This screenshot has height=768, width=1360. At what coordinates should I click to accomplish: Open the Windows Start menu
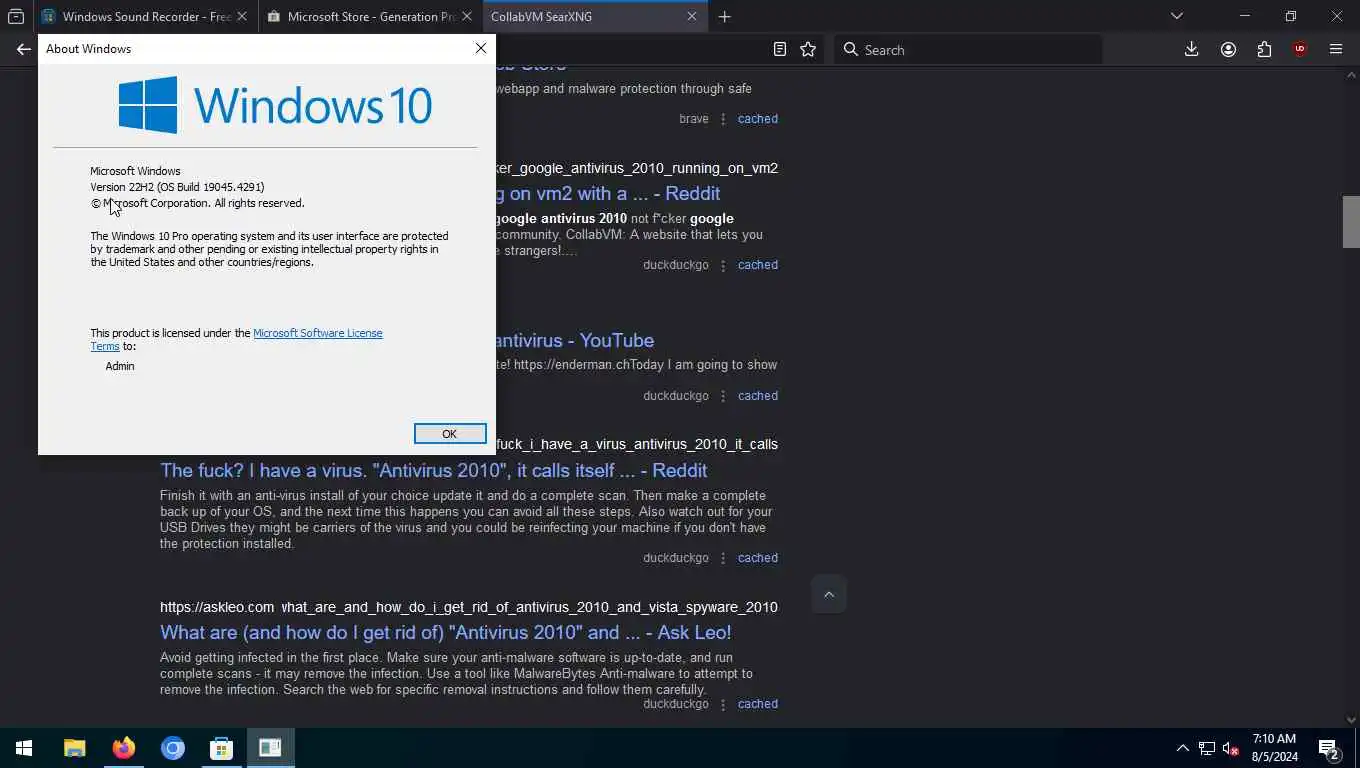pyautogui.click(x=24, y=748)
